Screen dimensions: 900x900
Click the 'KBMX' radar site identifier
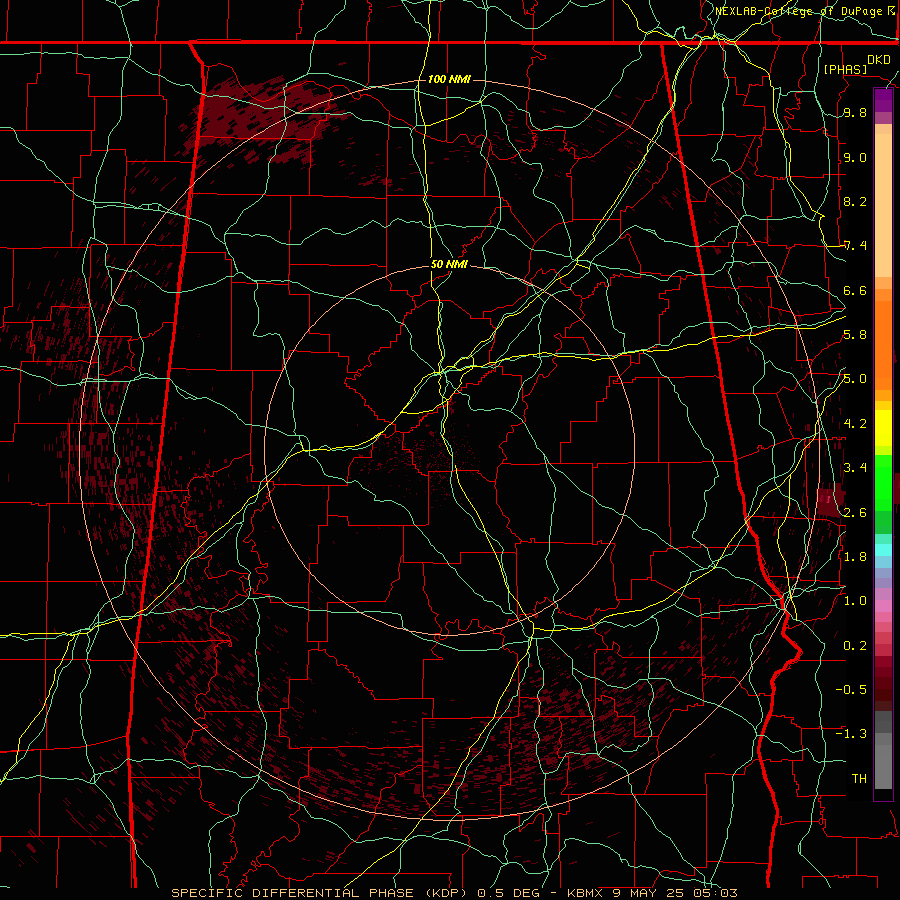(584, 893)
